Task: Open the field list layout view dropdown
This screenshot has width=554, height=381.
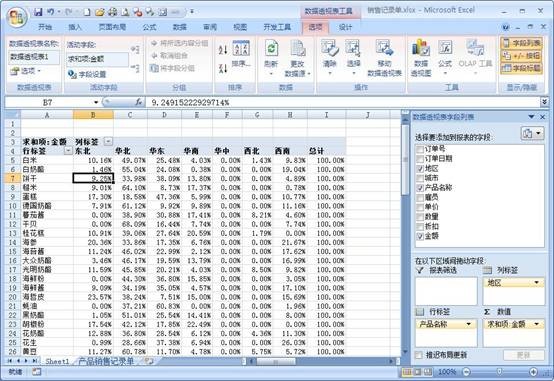Action: point(532,133)
